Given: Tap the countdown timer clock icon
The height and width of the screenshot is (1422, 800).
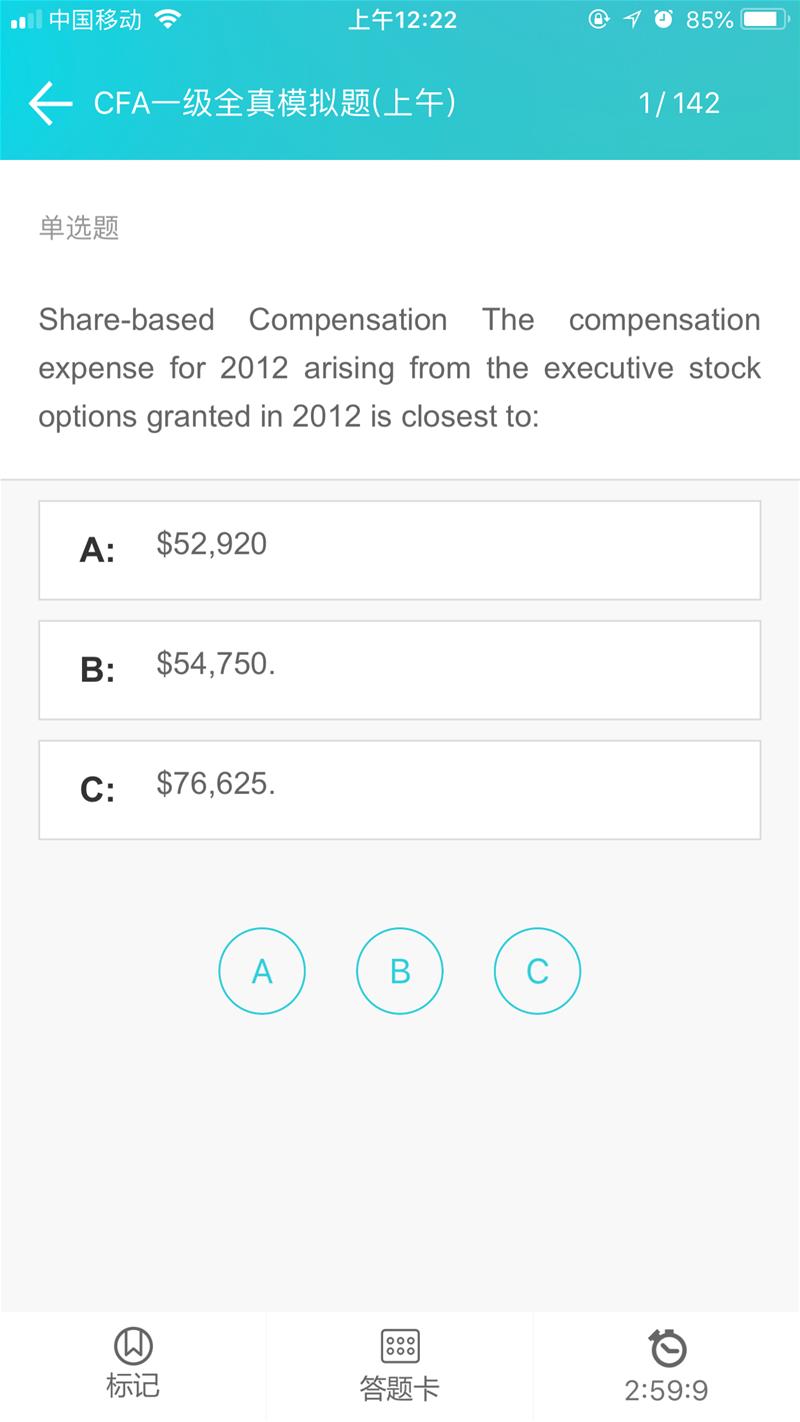Looking at the screenshot, I should pos(667,1348).
